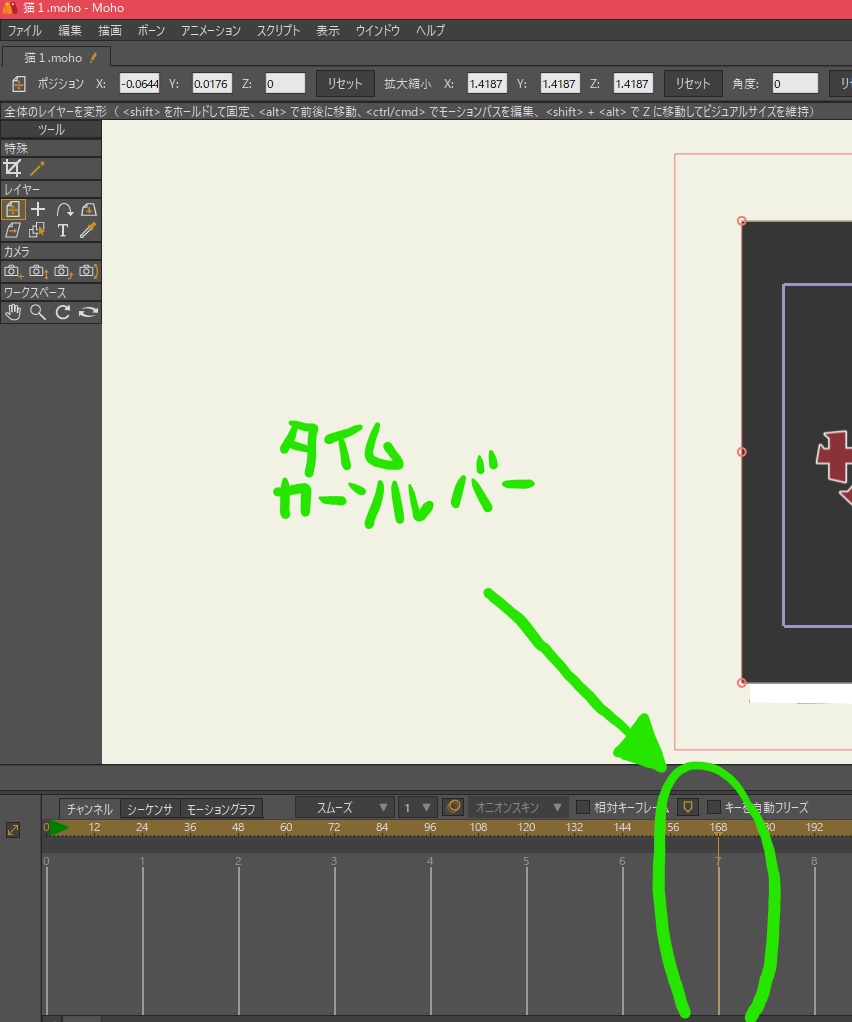Image resolution: width=852 pixels, height=1022 pixels.
Task: Open the オニオンスキン dropdown
Action: pyautogui.click(x=518, y=807)
